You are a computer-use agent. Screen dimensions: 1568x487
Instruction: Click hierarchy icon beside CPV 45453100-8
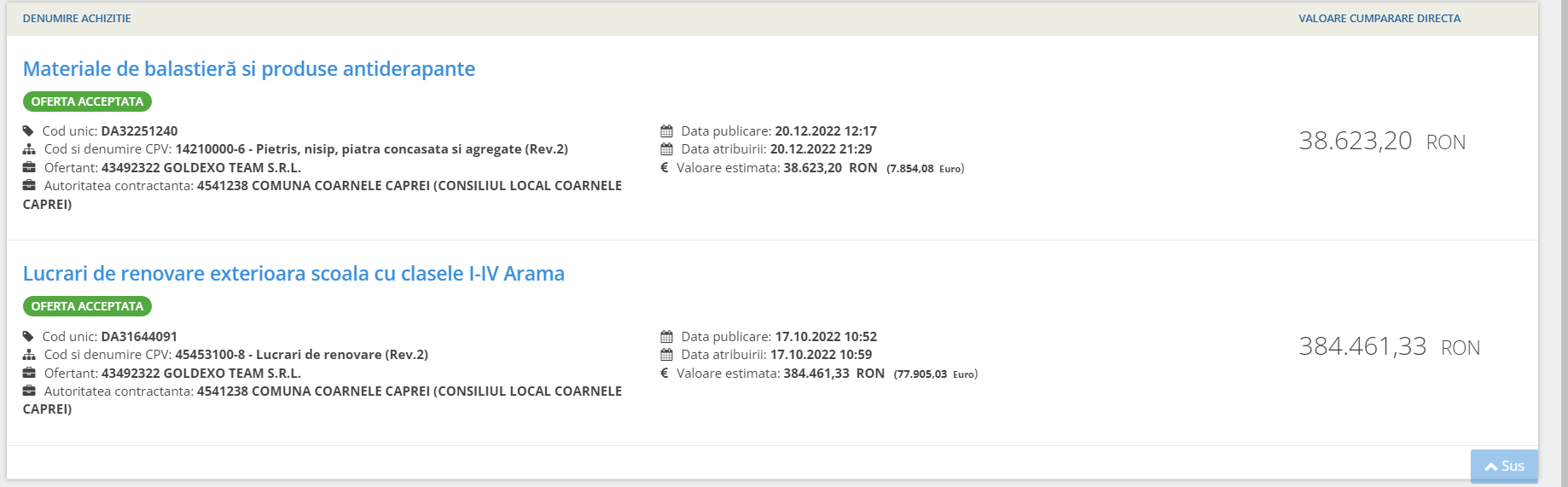(29, 355)
